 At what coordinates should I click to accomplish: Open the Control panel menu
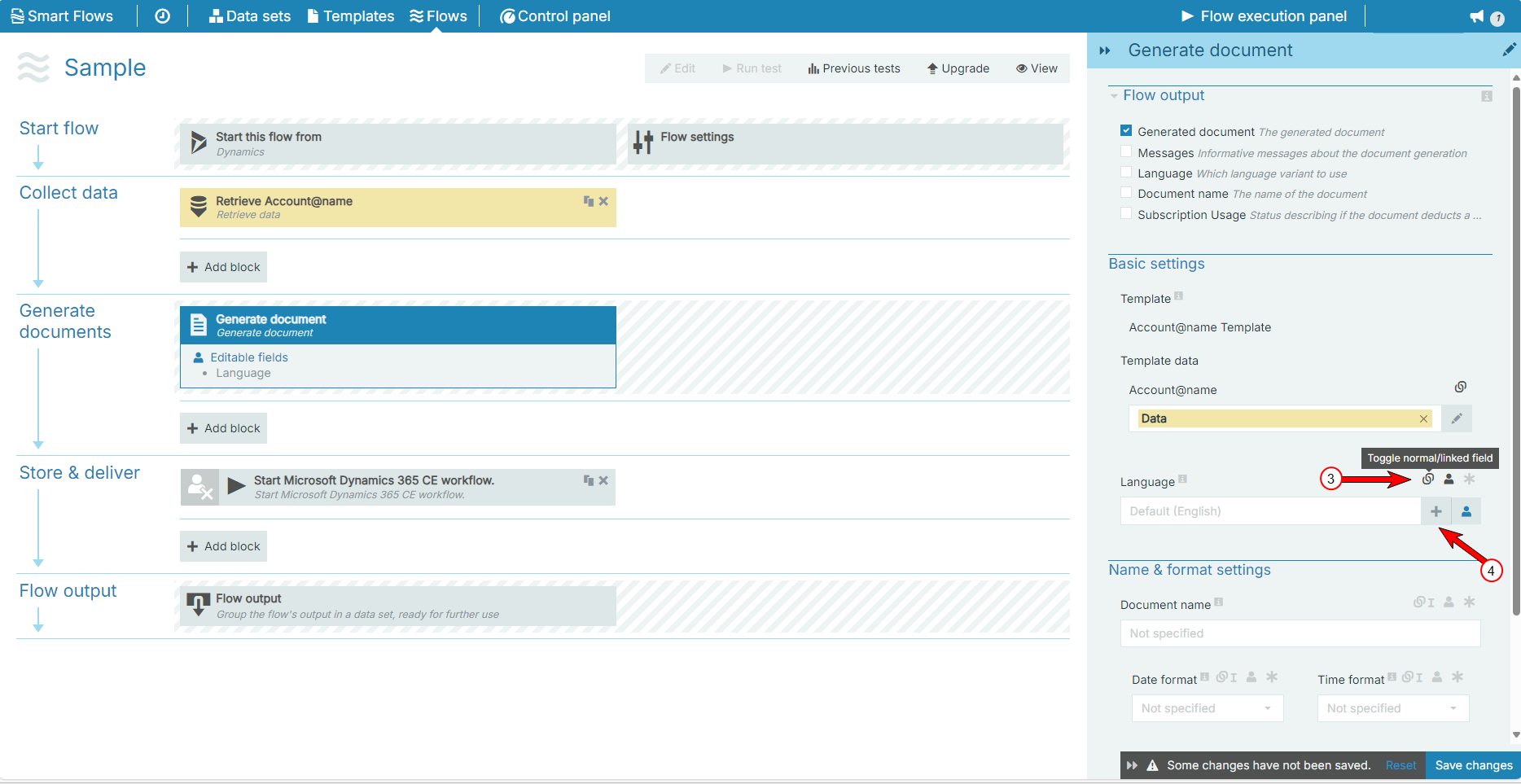[554, 16]
